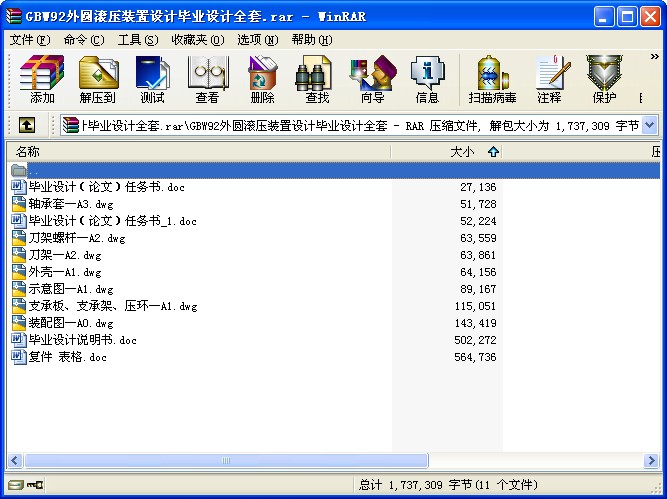Run 测试 (Test) on the archive
This screenshot has height=499, width=667.
point(152,79)
